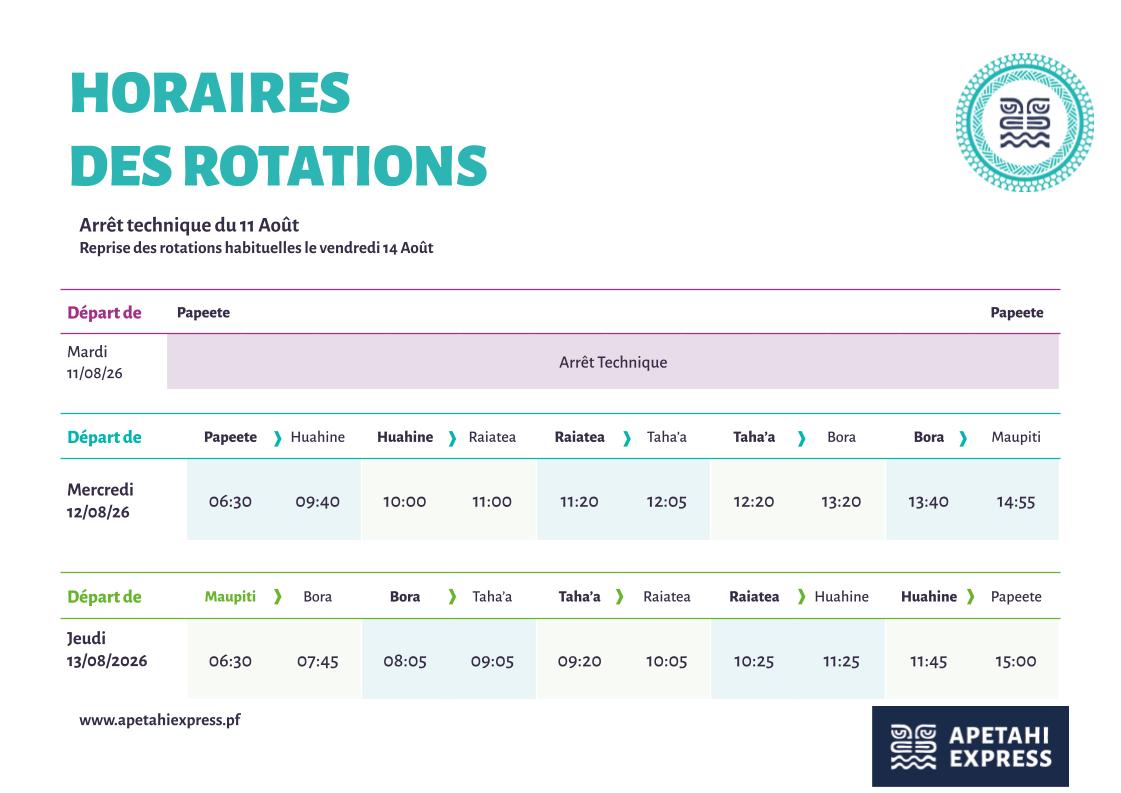Select the 09:40 Huahine arrival time
1121x793 pixels.
(317, 502)
